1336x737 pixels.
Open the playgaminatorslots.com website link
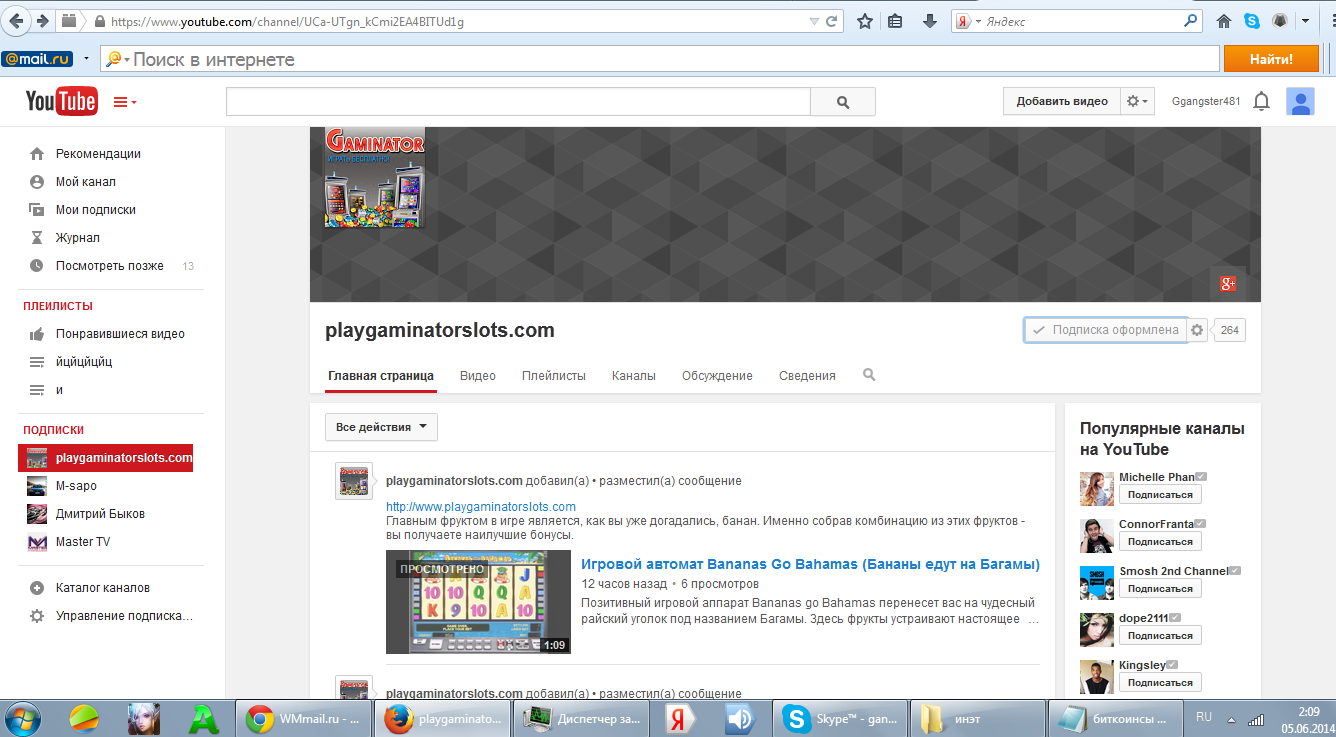click(481, 507)
